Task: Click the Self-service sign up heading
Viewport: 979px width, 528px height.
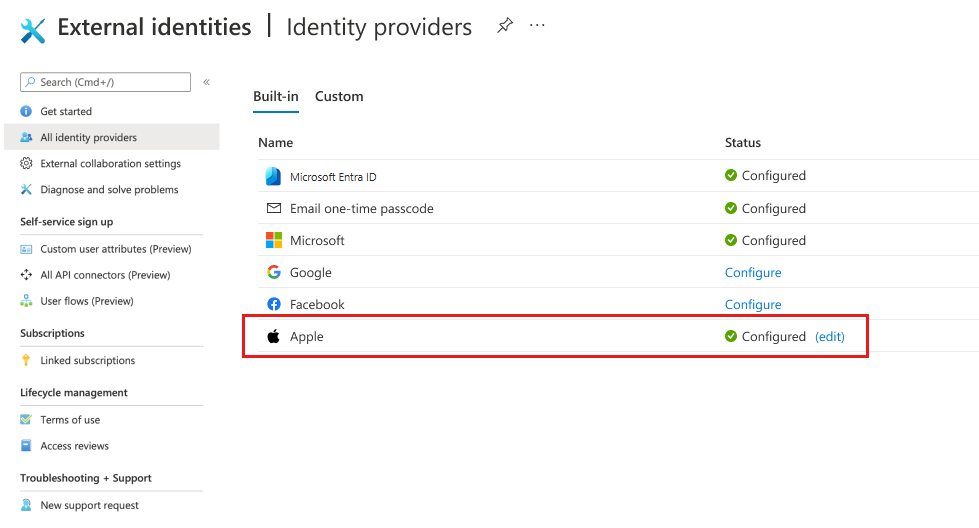Action: click(66, 222)
